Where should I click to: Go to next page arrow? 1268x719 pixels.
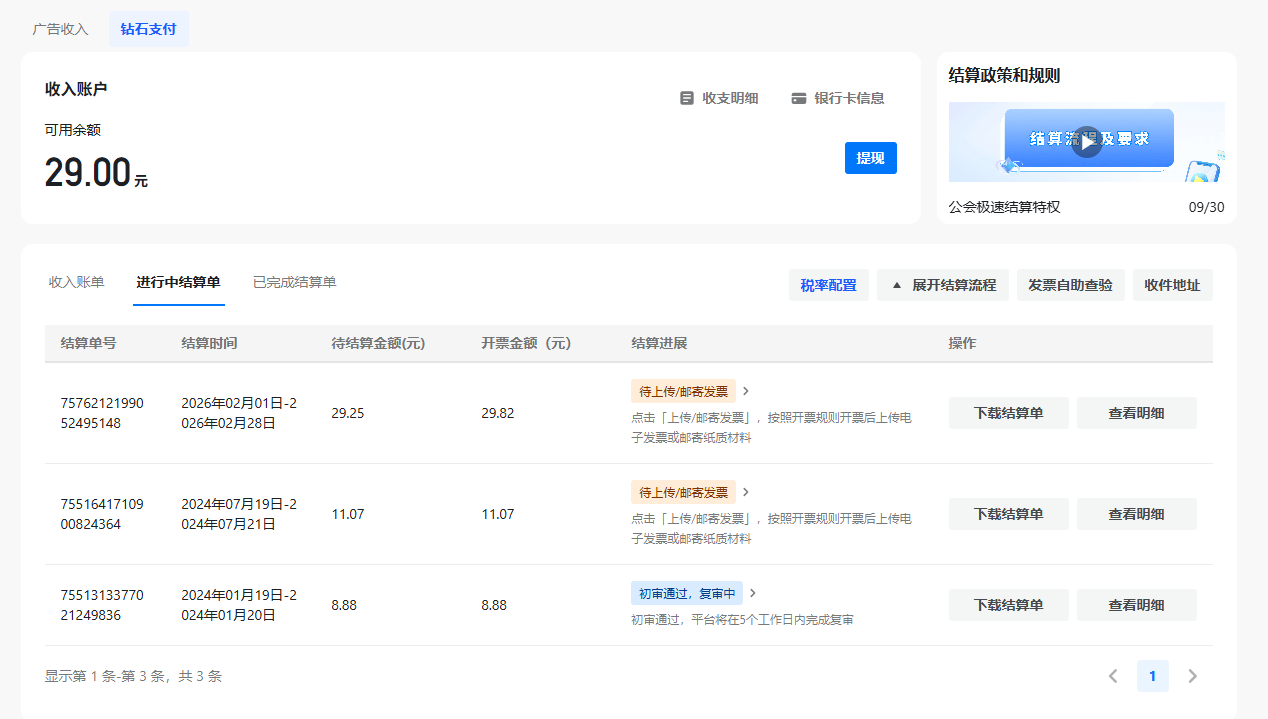(x=1192, y=676)
